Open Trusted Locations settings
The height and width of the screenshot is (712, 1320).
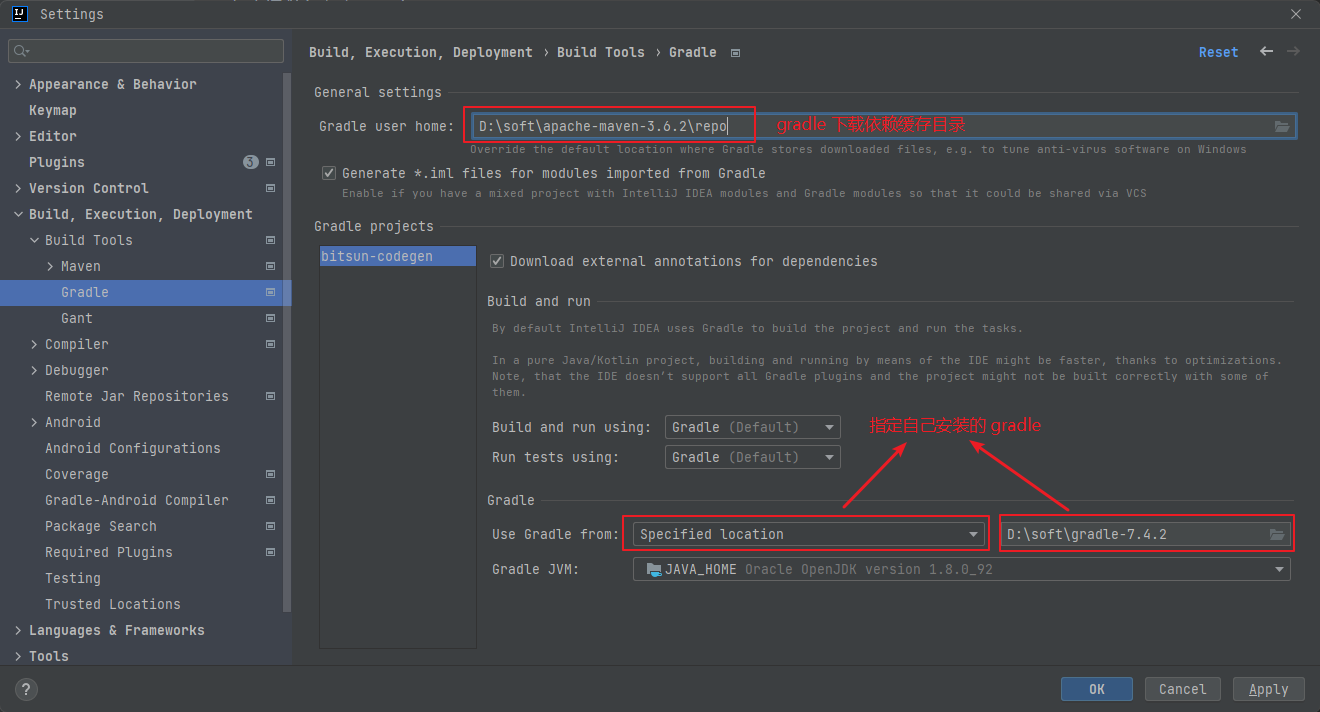tap(113, 604)
